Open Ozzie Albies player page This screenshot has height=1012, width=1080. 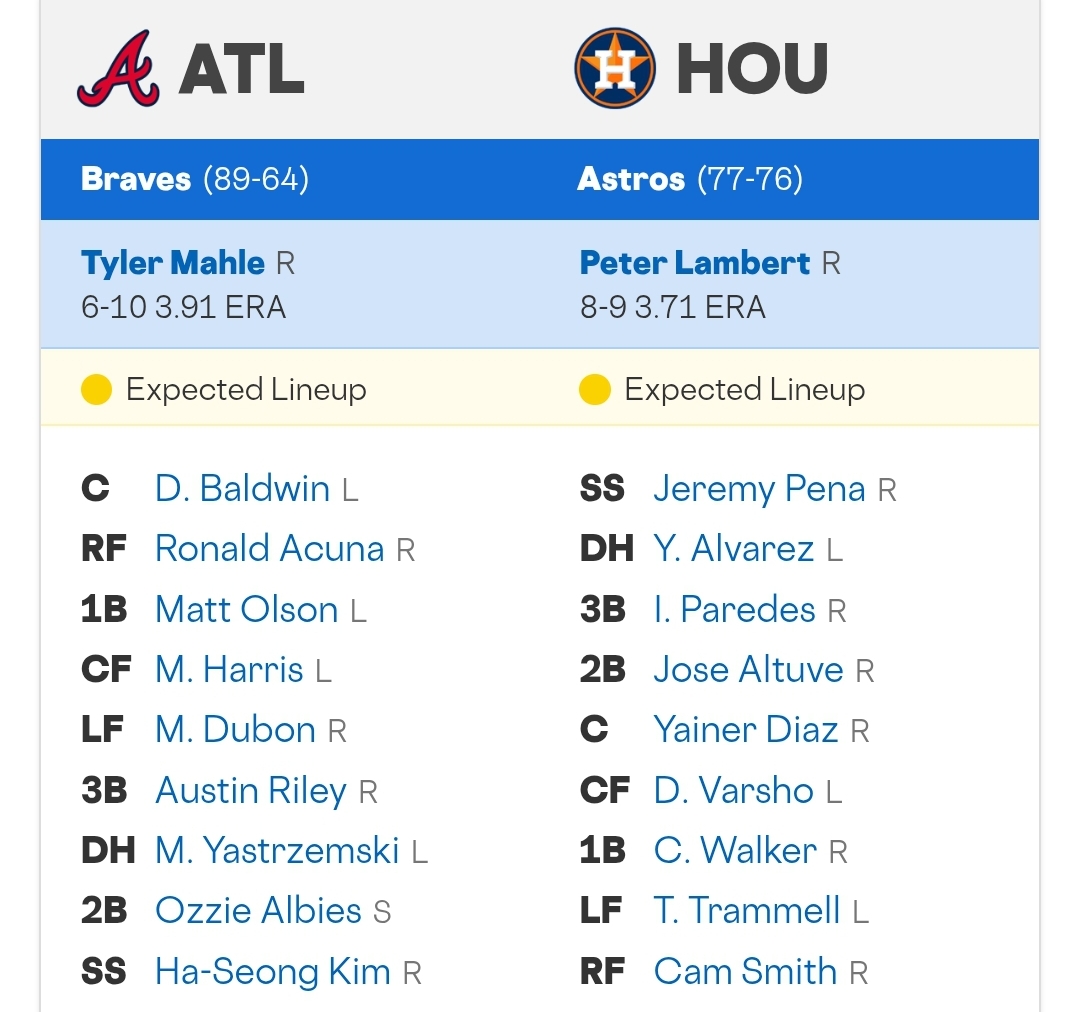(x=258, y=911)
